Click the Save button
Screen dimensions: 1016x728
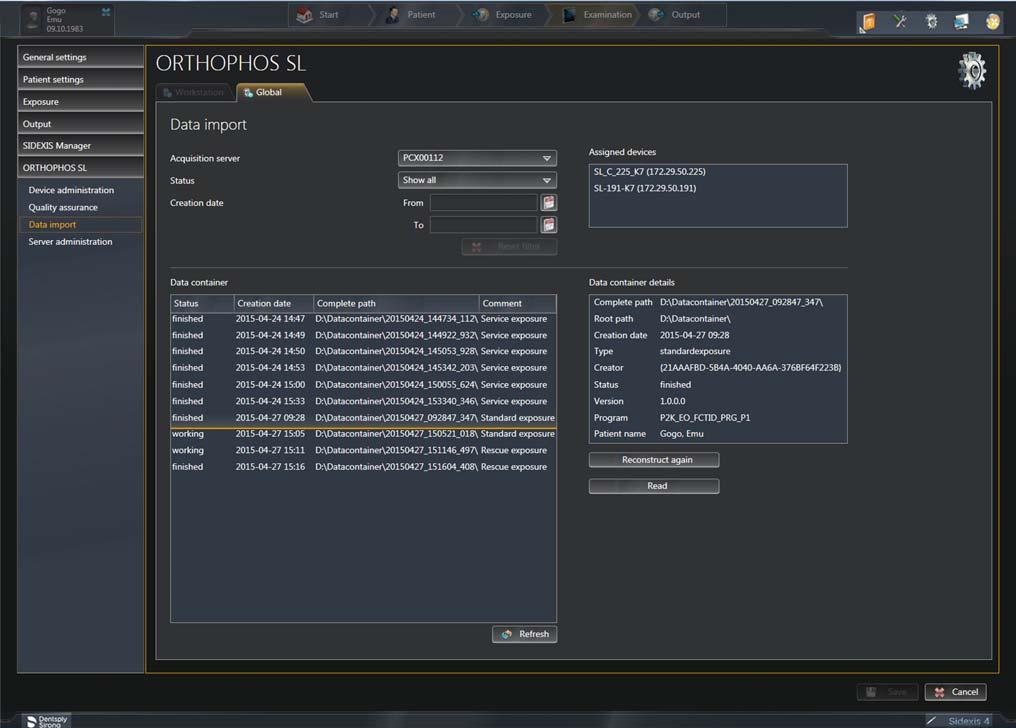tap(887, 692)
